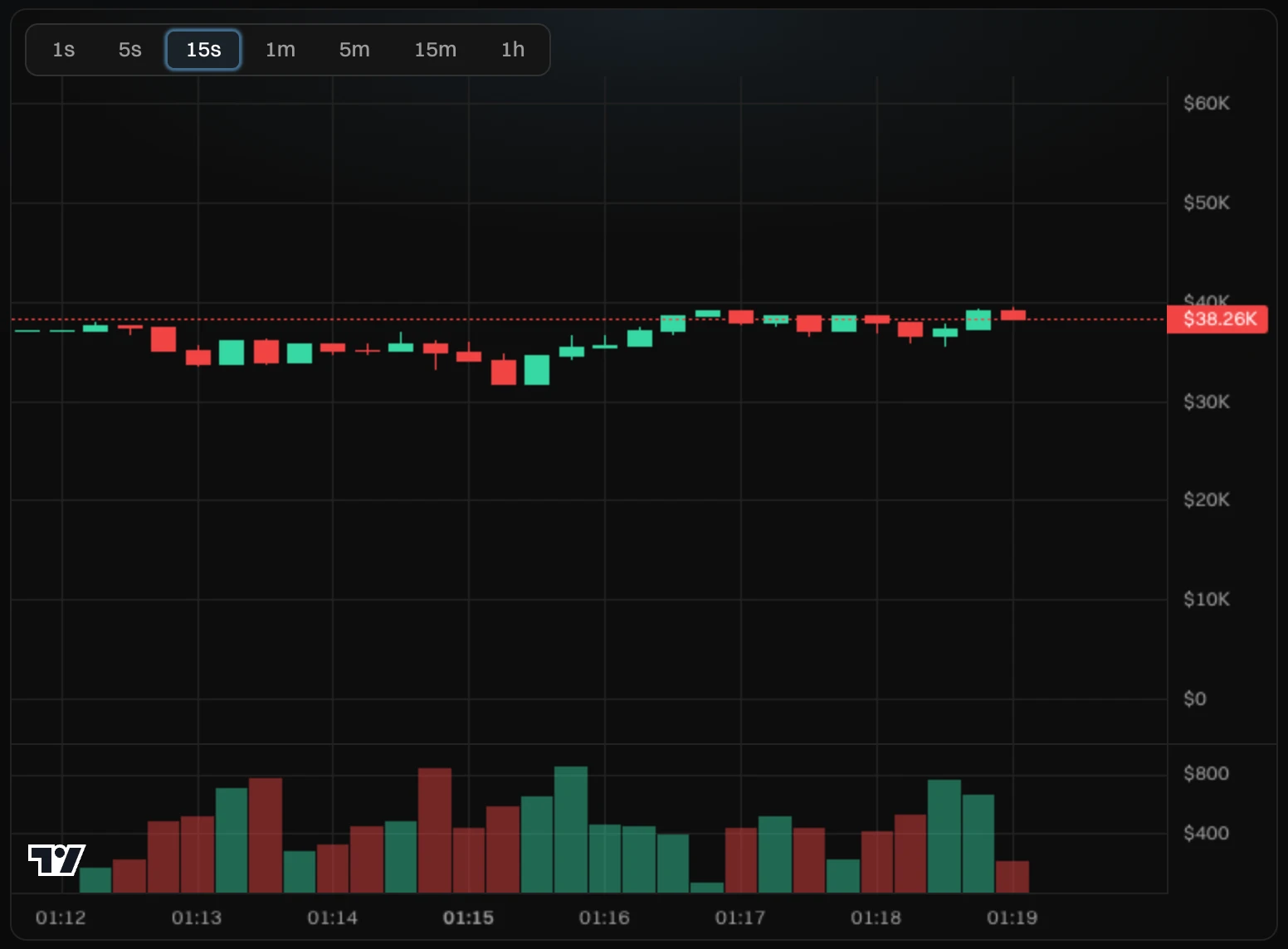This screenshot has width=1288, height=949.
Task: Click the active 15s interval tab
Action: [203, 50]
